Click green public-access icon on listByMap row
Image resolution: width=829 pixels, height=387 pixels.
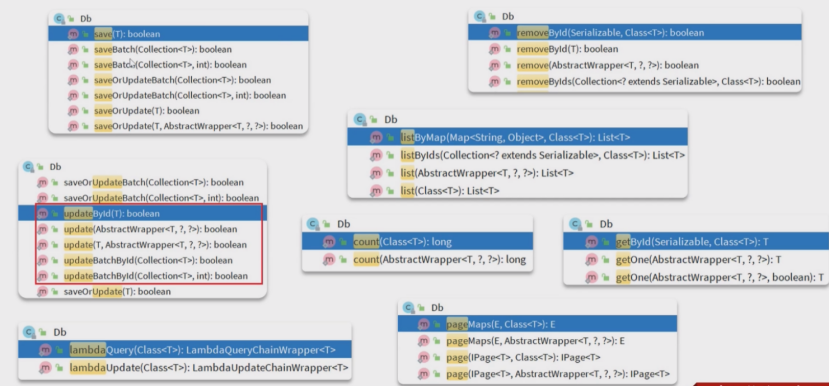390,137
